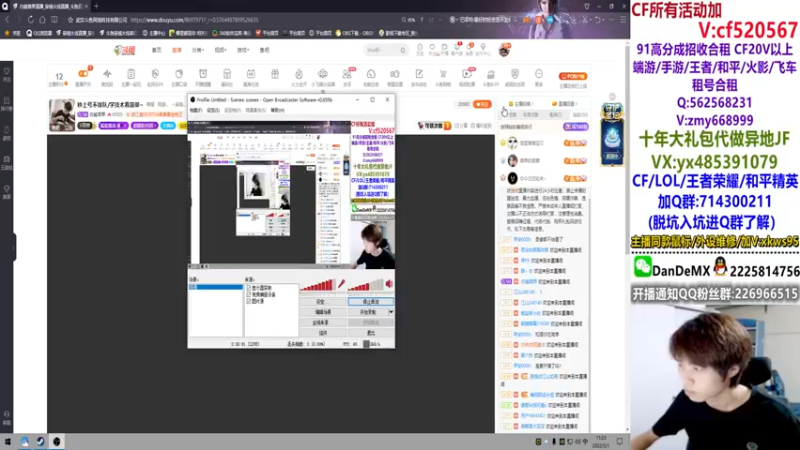800x450 pixels.
Task: Go to 首页 in Douyu navigation
Action: 157,50
